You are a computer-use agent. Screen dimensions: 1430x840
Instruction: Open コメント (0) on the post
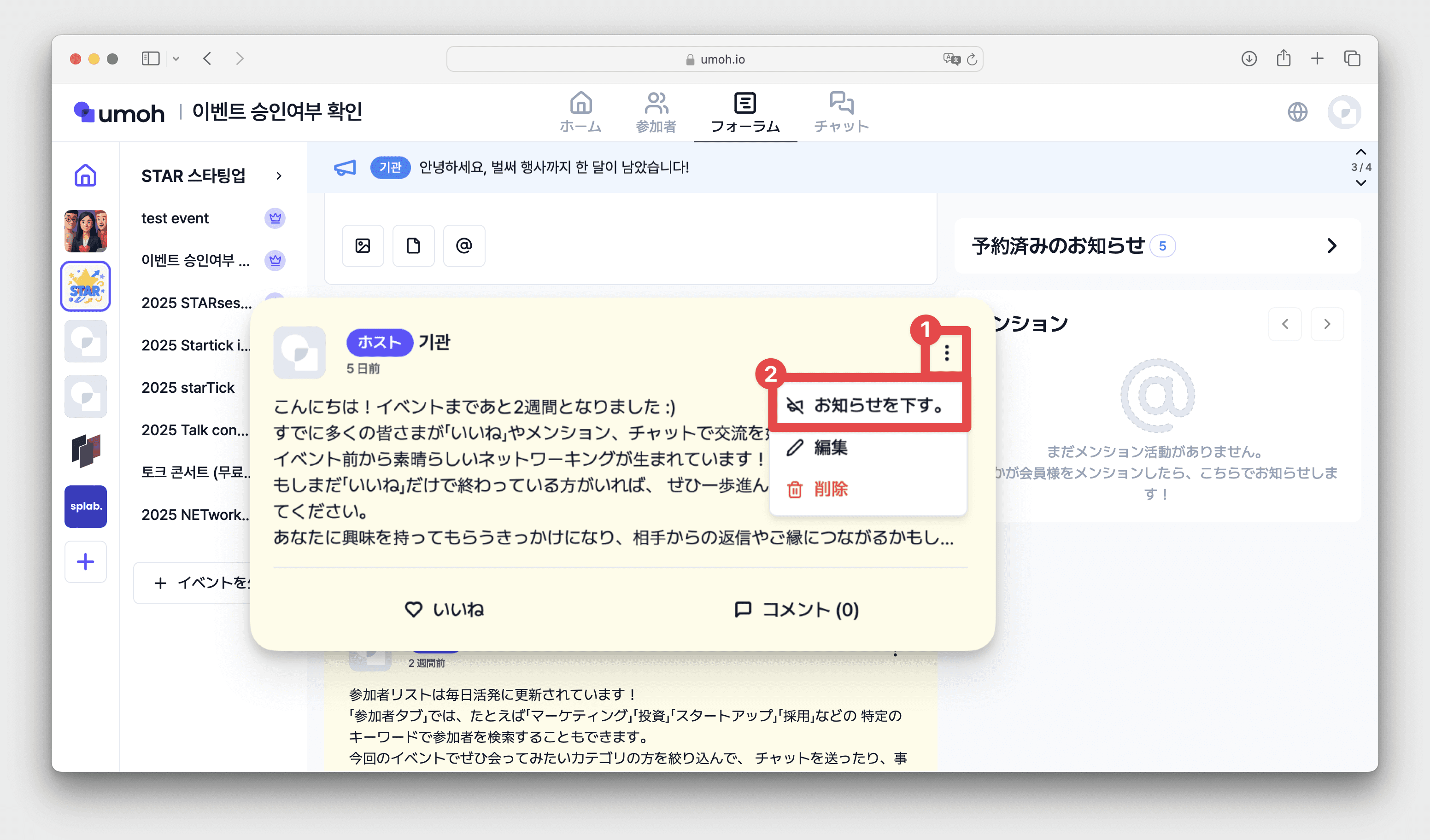coord(796,609)
